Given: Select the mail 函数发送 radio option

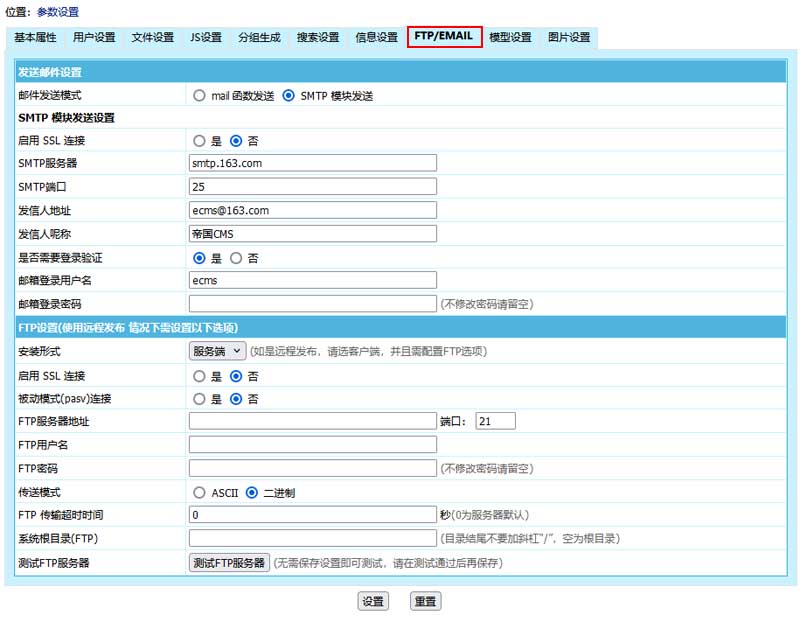Looking at the screenshot, I should [200, 96].
